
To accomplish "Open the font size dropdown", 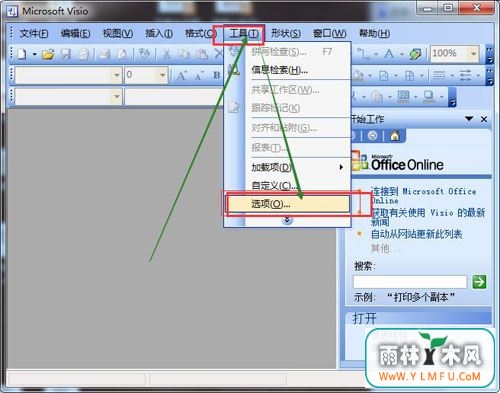I will (162, 75).
